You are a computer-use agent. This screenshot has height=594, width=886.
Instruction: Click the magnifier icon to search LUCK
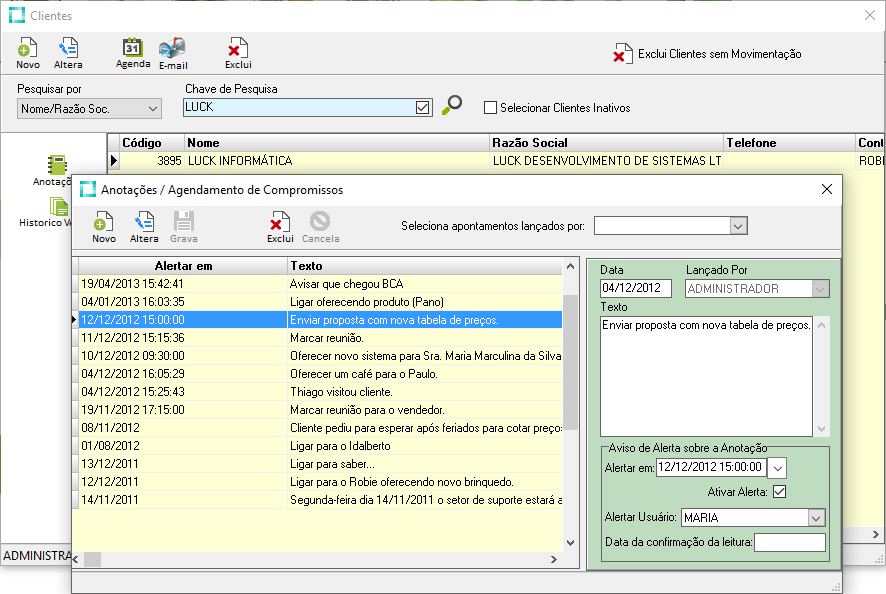[452, 107]
